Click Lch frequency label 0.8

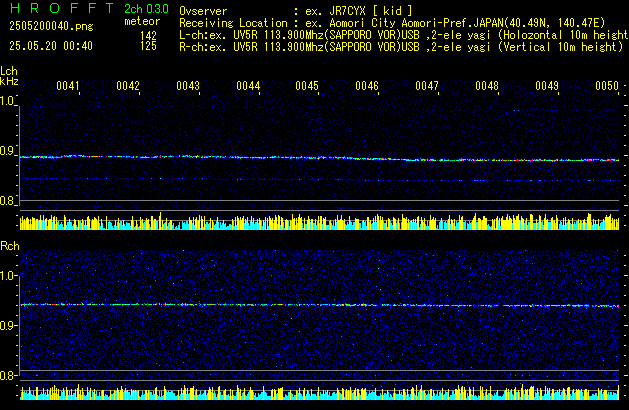click(x=7, y=201)
